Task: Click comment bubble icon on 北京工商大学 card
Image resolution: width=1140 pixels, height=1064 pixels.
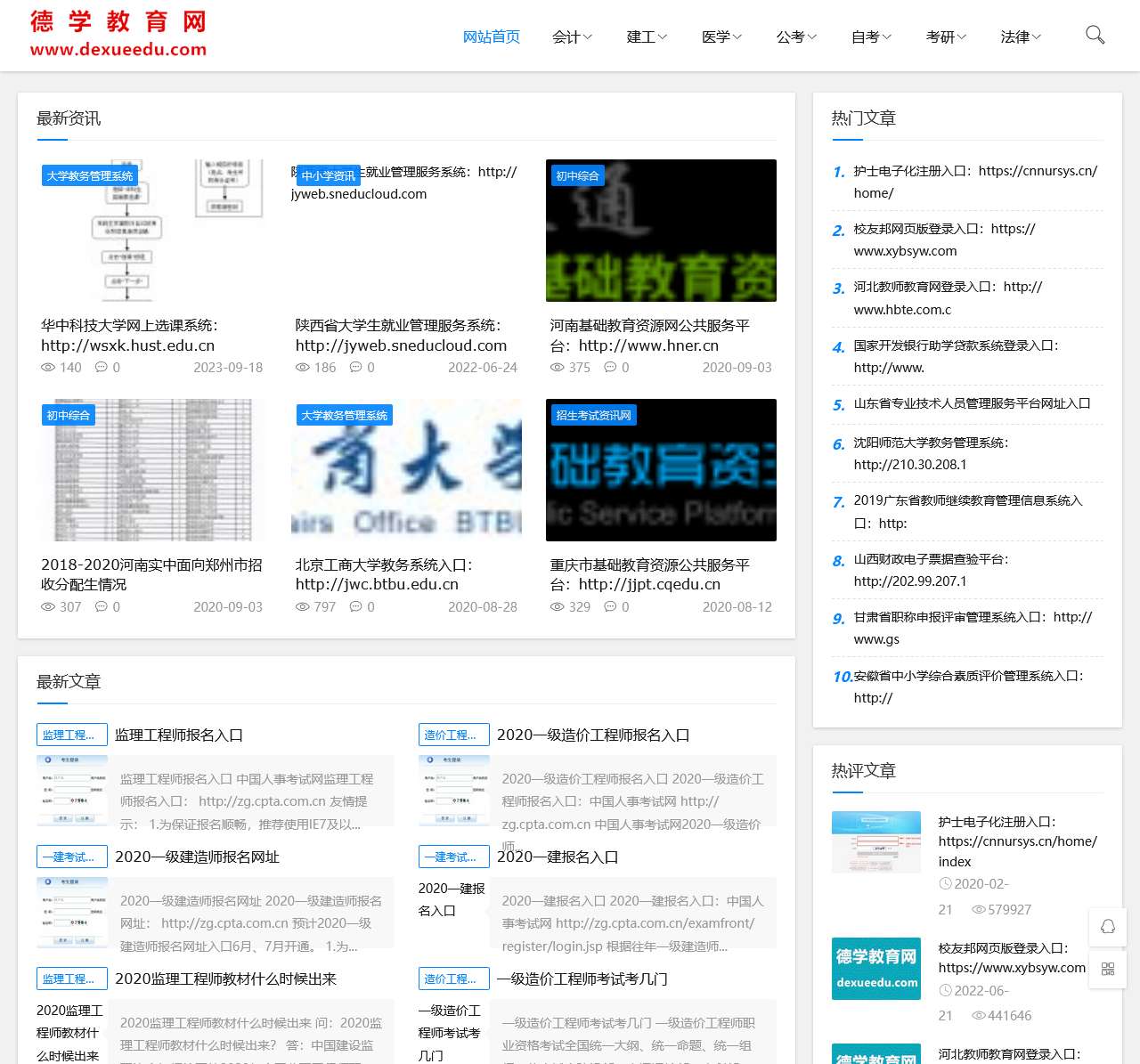Action: [356, 606]
